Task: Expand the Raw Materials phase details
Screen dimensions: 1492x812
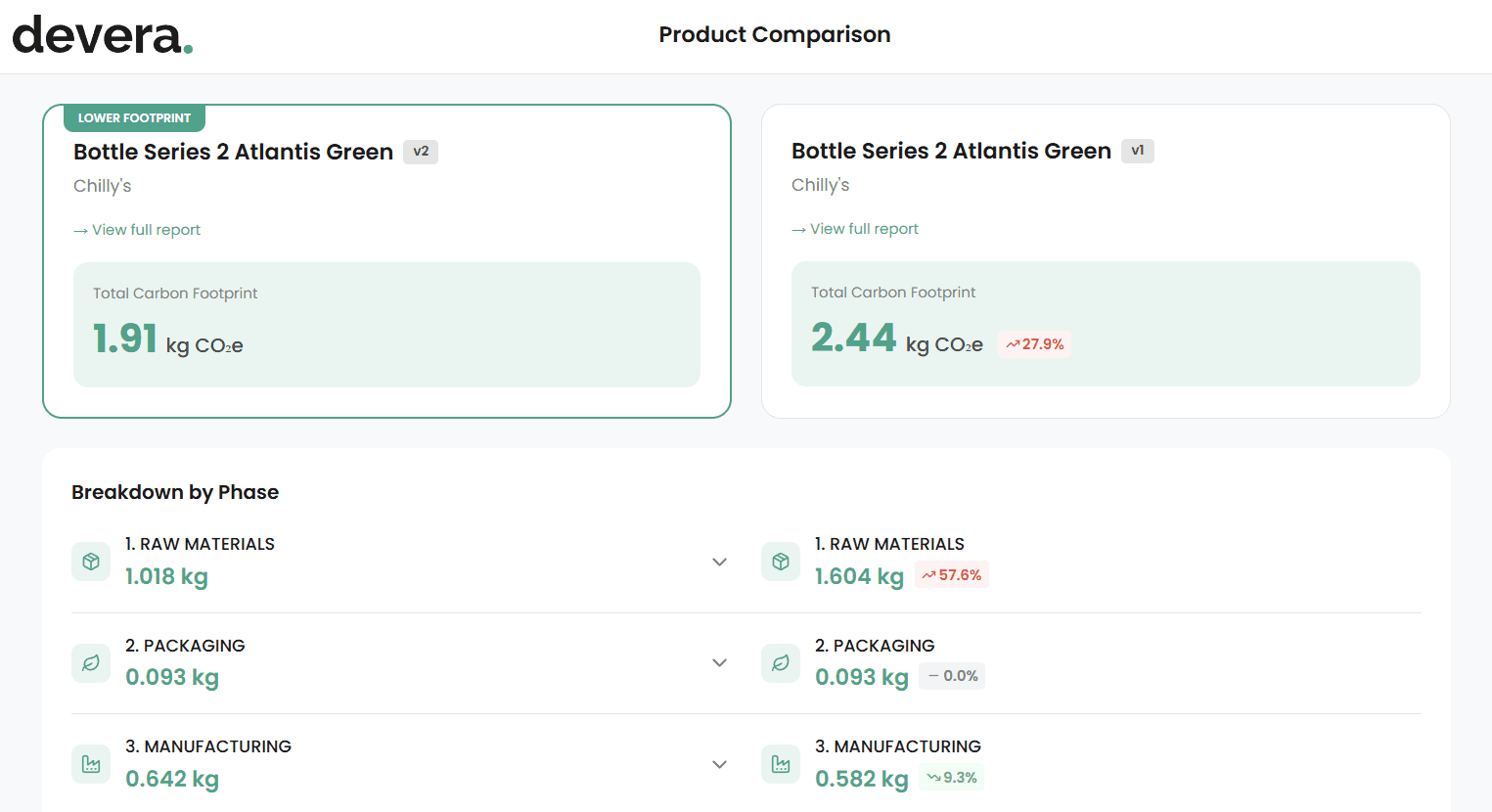Action: 719,562
